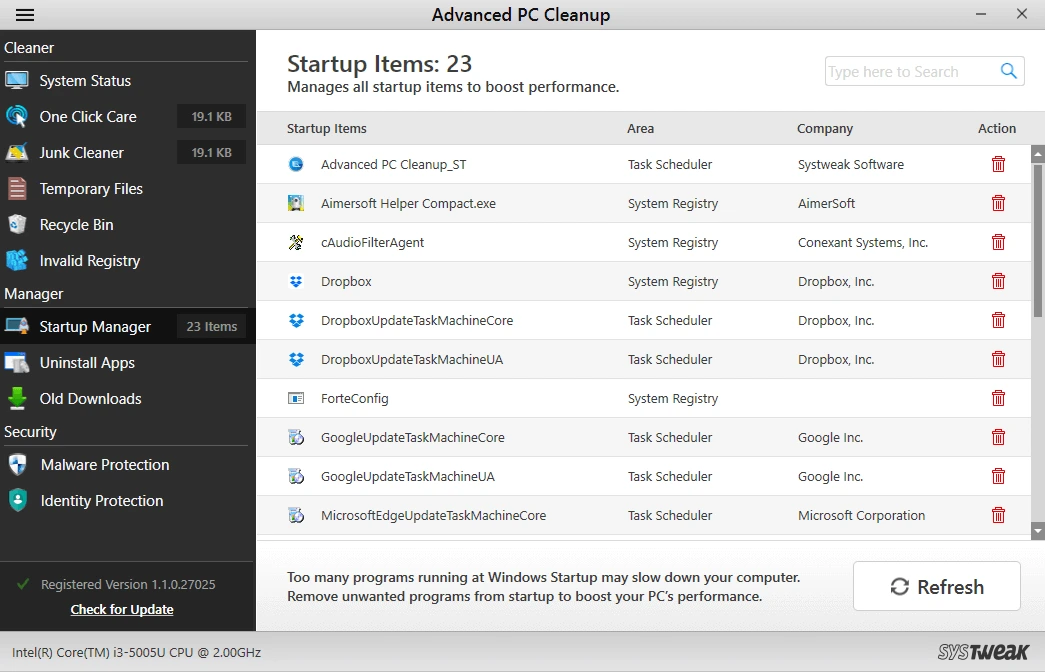Viewport: 1045px width, 672px height.
Task: Open the Uninstall Apps manager
Action: coord(86,362)
